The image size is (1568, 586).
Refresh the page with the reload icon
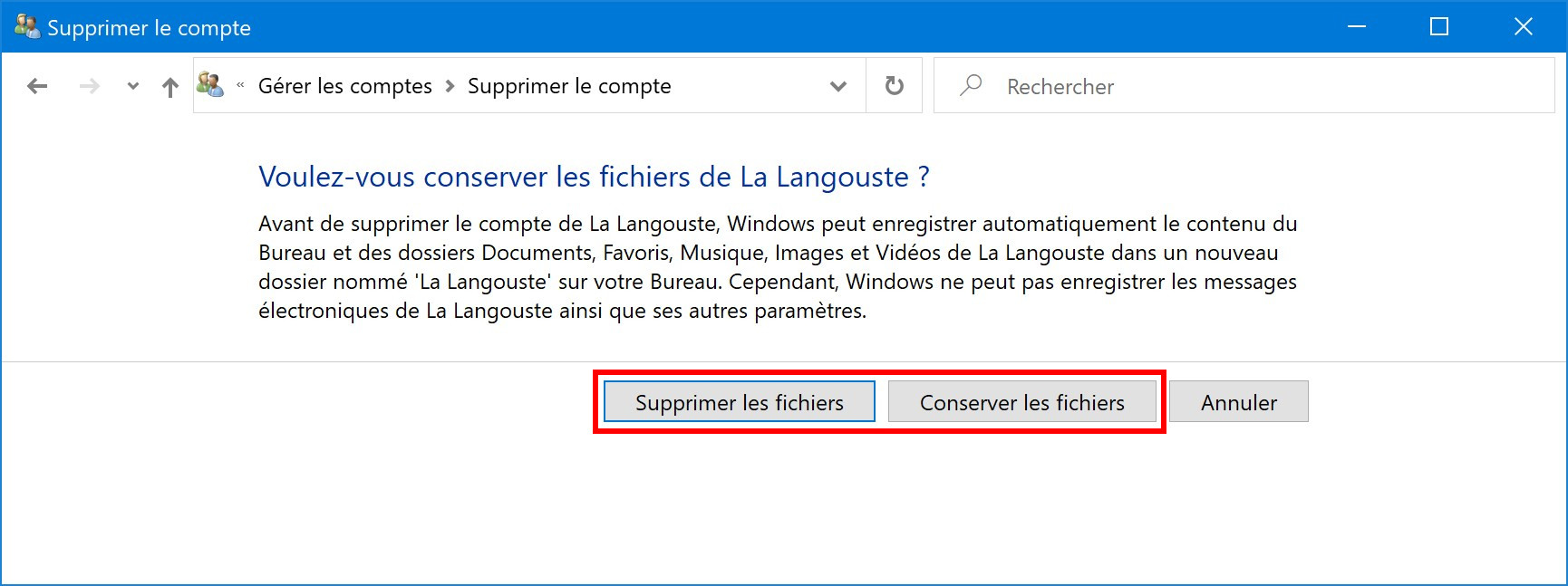click(x=895, y=86)
